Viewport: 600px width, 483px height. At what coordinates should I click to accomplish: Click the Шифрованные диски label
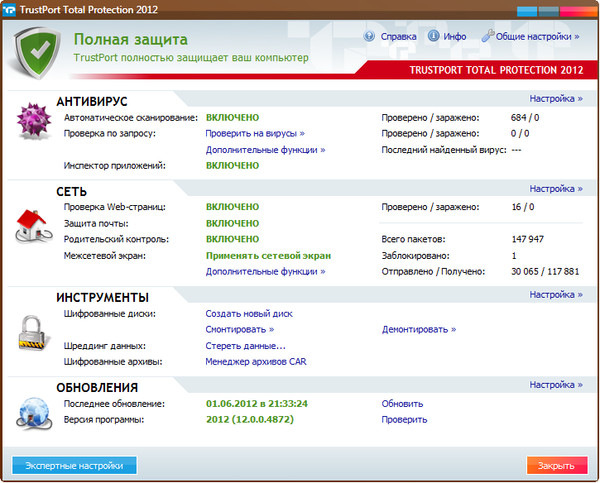tap(110, 314)
